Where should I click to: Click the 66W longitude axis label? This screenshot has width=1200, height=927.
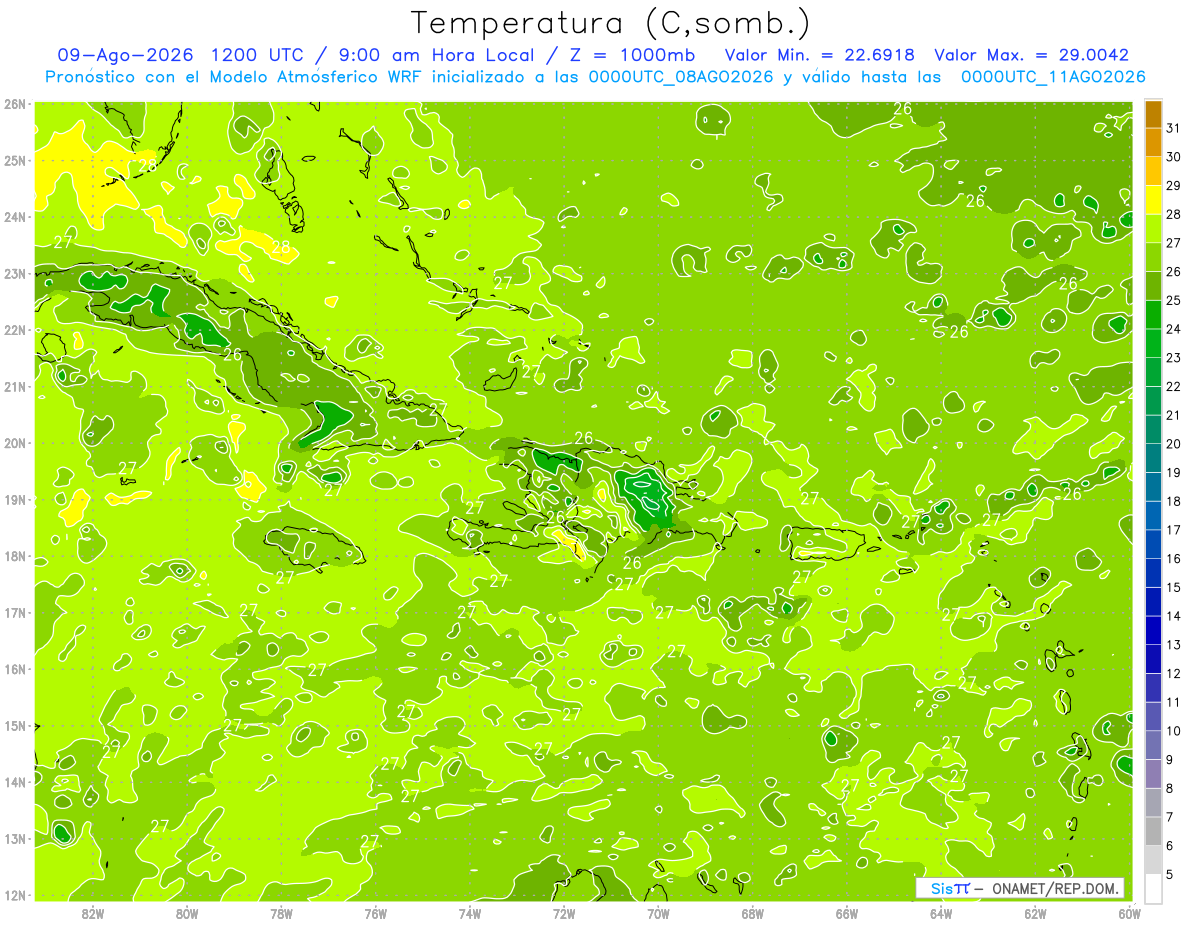point(847,912)
